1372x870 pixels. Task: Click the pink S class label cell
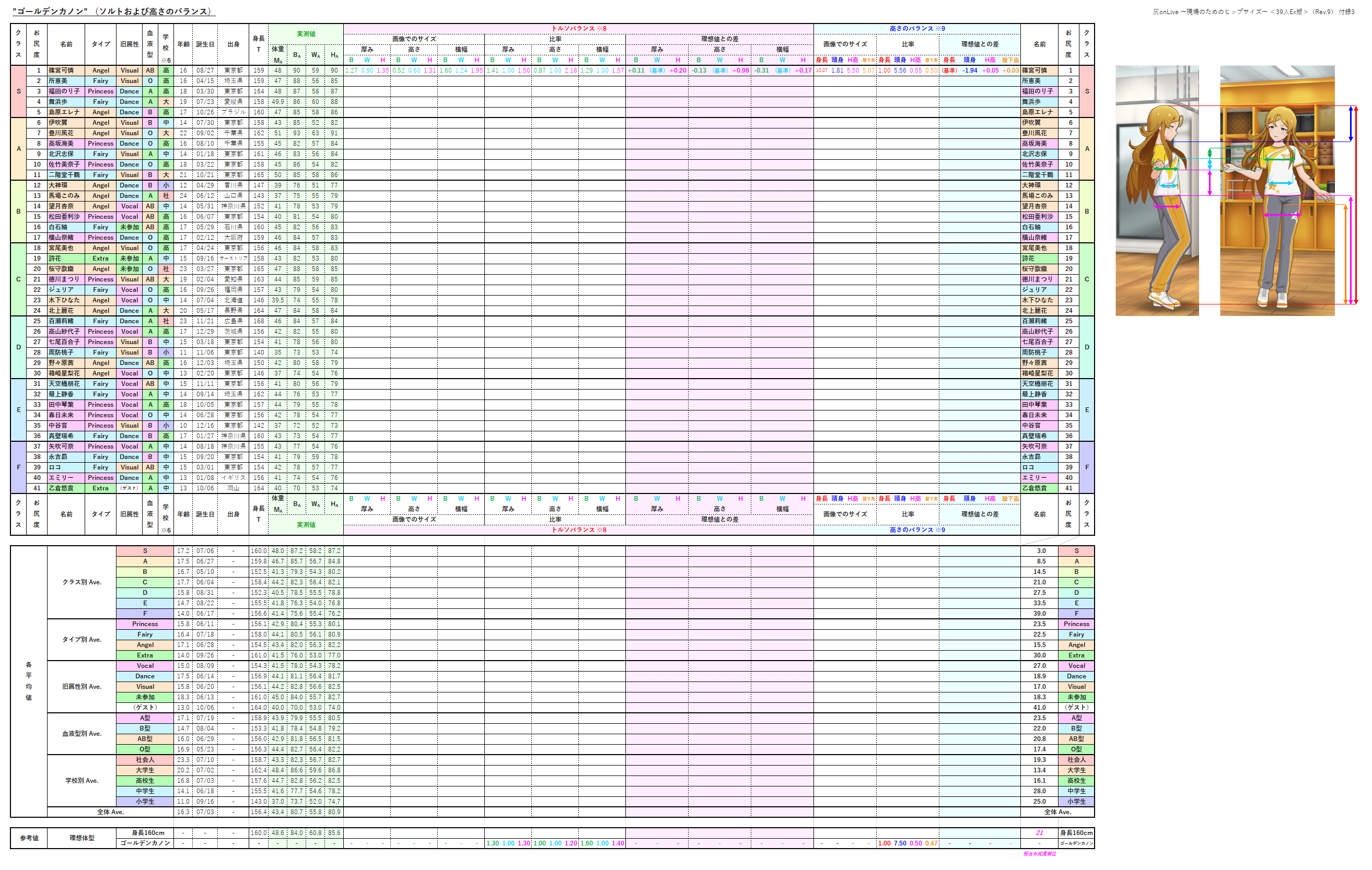[x=18, y=91]
